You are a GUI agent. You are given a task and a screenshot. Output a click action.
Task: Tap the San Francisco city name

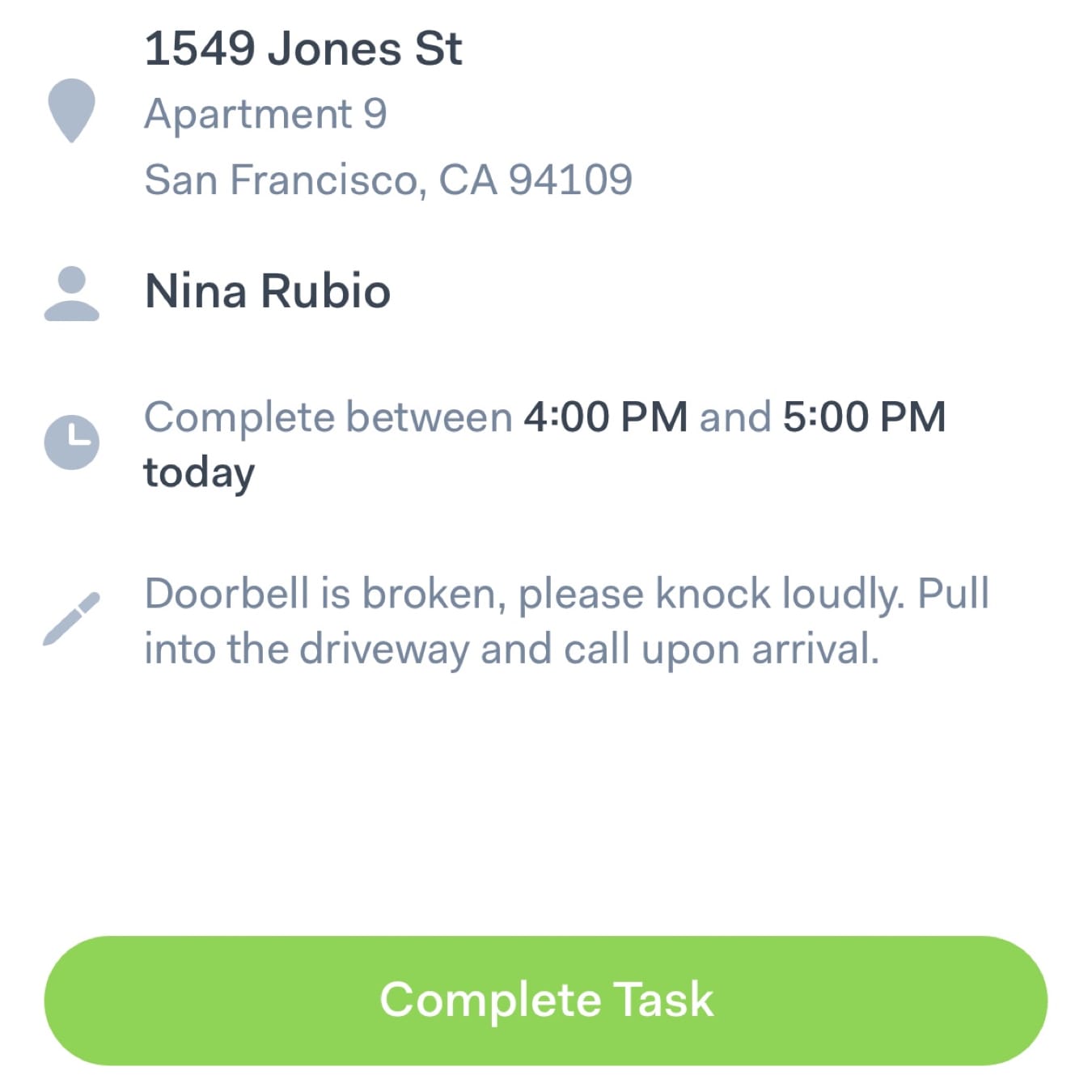coord(283,180)
